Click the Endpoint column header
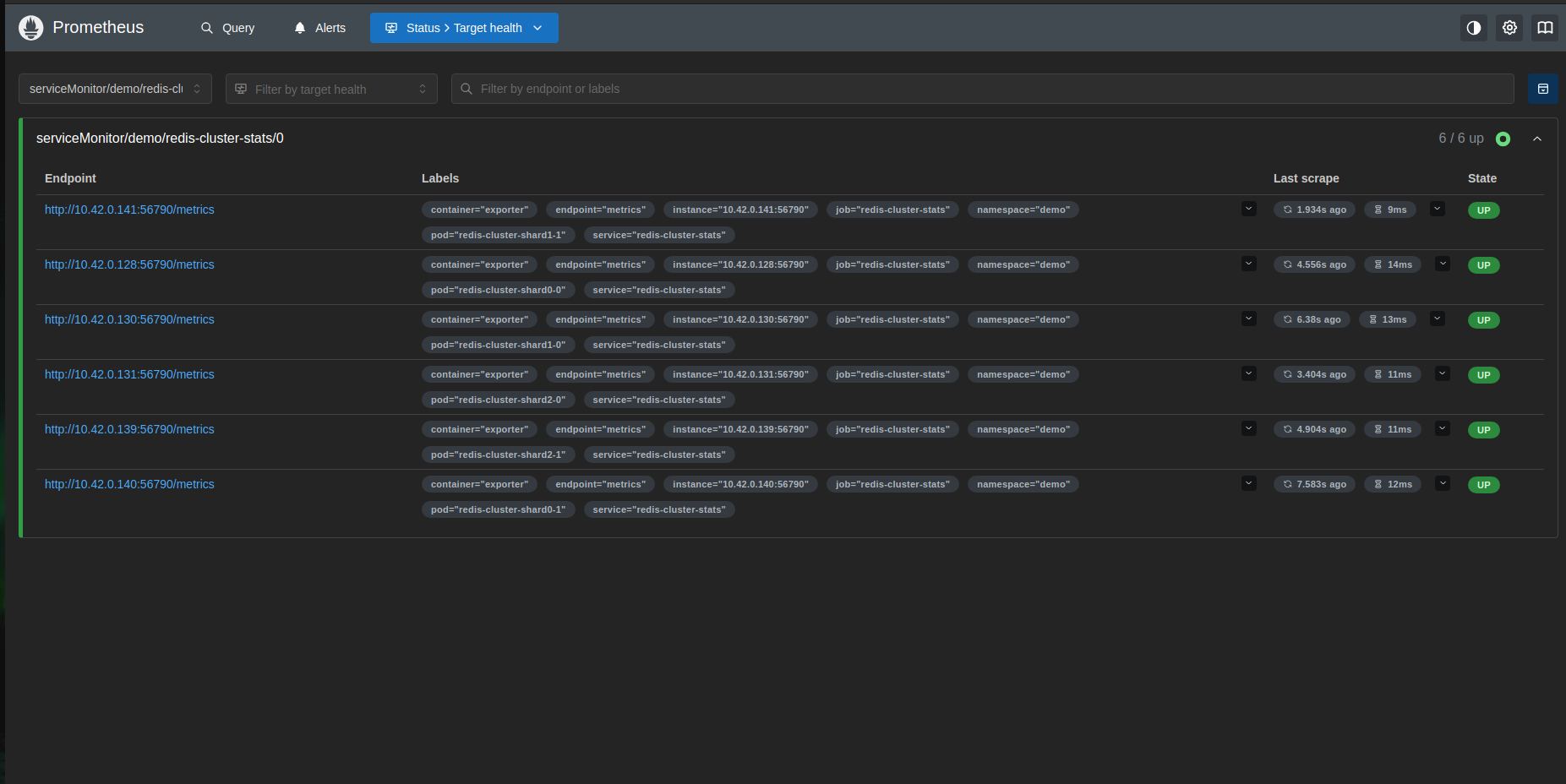The image size is (1566, 784). (70, 178)
